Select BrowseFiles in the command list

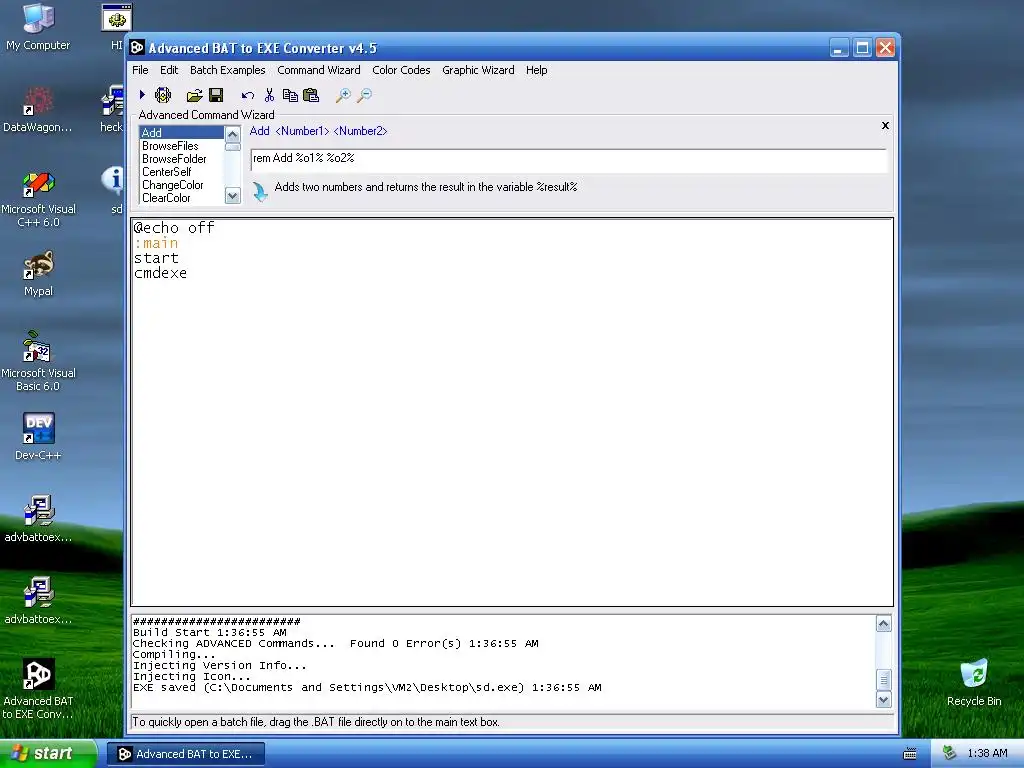pos(182,146)
